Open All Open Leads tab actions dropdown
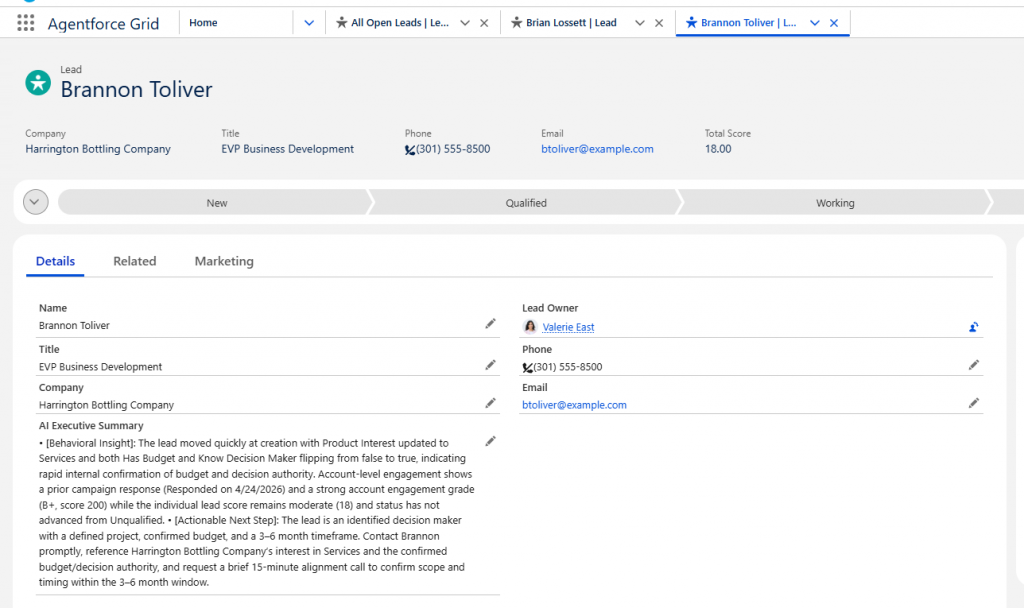The height and width of the screenshot is (608, 1024). coord(465,23)
